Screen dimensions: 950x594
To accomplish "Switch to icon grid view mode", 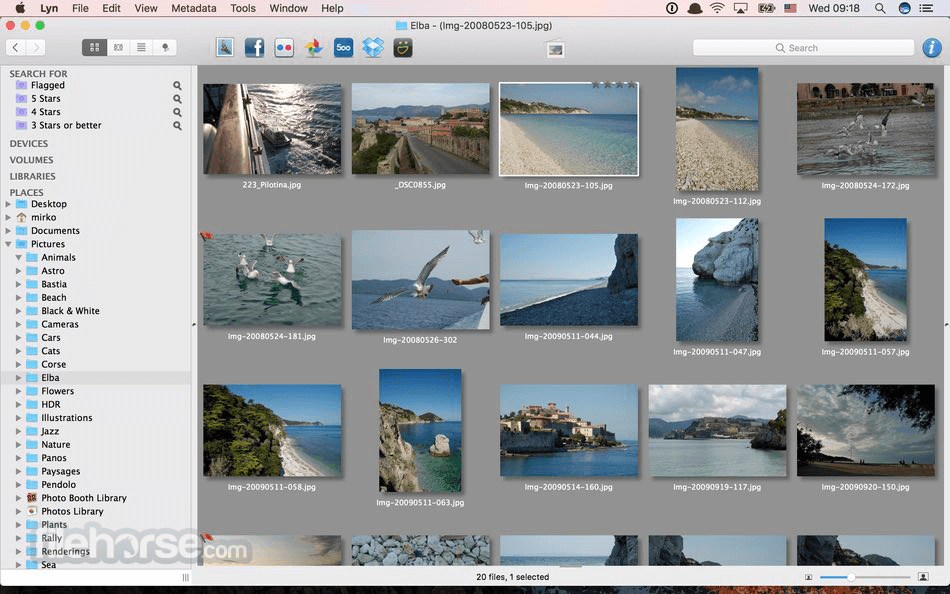I will (x=95, y=47).
